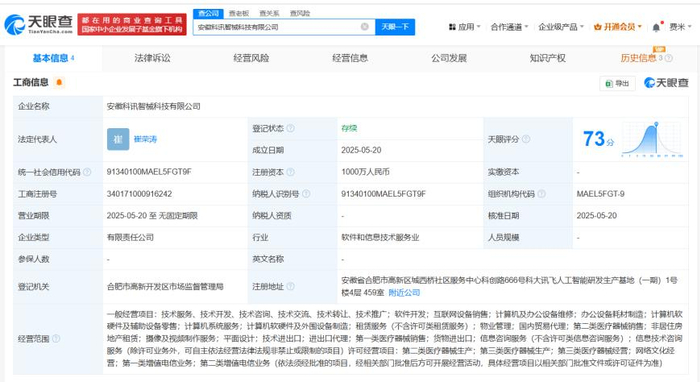Image resolution: width=700 pixels, height=382 pixels.
Task: Open the 费米 user menu
Action: point(680,27)
